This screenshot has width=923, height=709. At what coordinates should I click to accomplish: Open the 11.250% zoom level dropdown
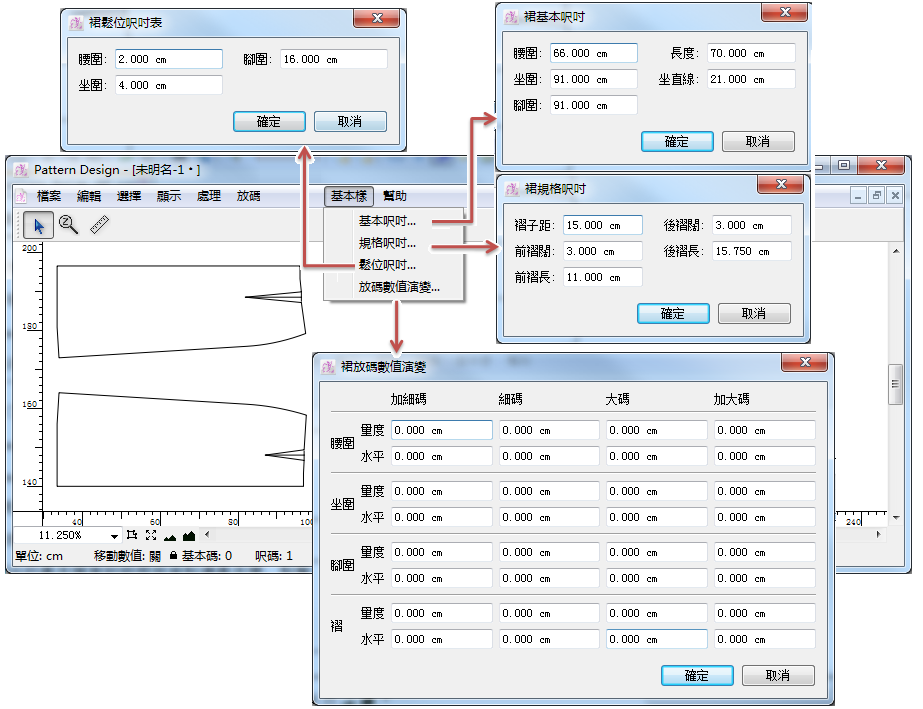click(115, 537)
